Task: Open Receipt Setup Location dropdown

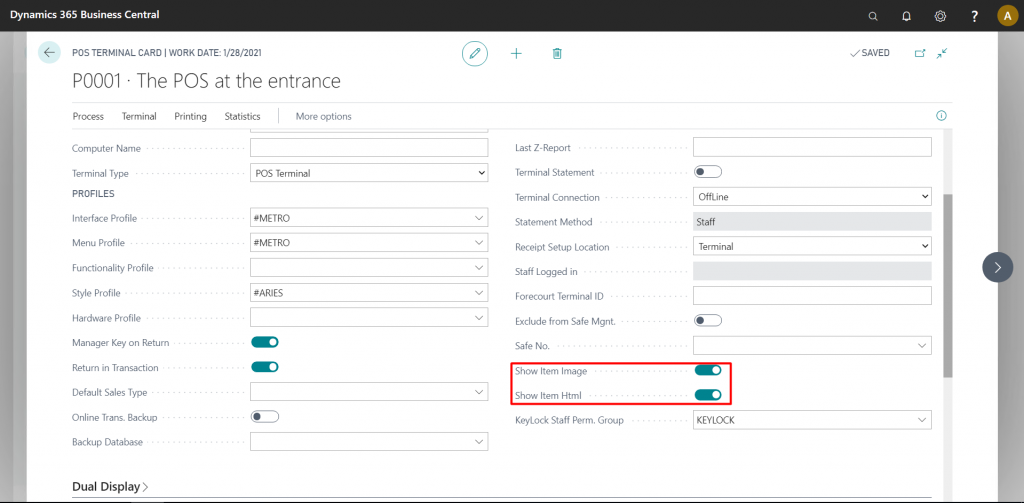Action: tap(812, 246)
